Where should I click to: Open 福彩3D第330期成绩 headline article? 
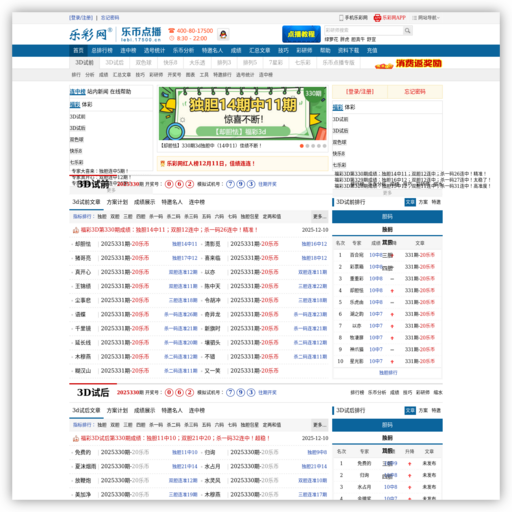(x=169, y=230)
